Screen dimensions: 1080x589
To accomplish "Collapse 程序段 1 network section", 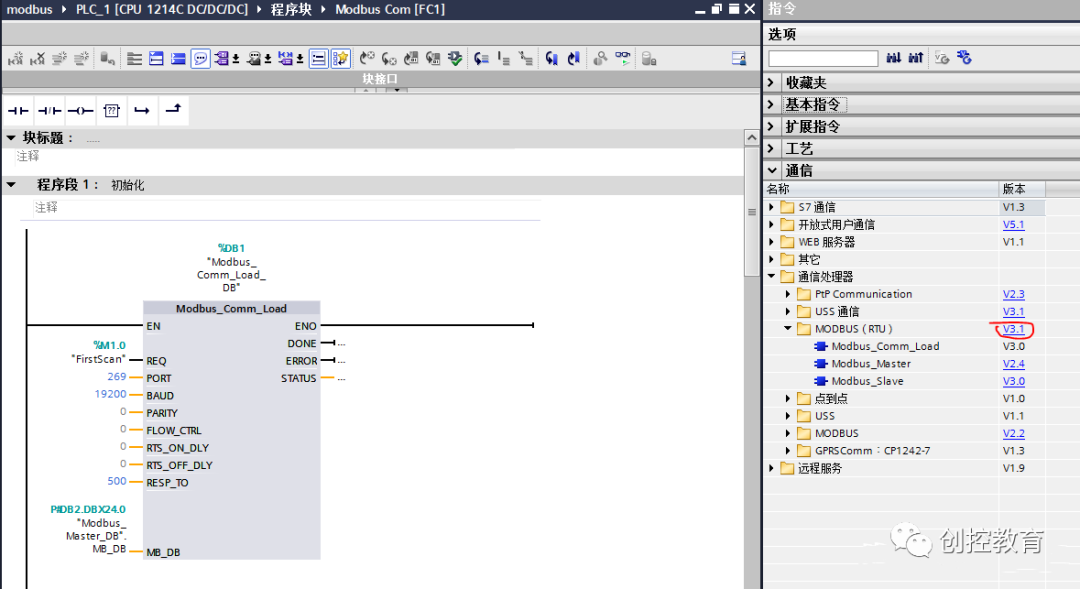I will tap(11, 185).
